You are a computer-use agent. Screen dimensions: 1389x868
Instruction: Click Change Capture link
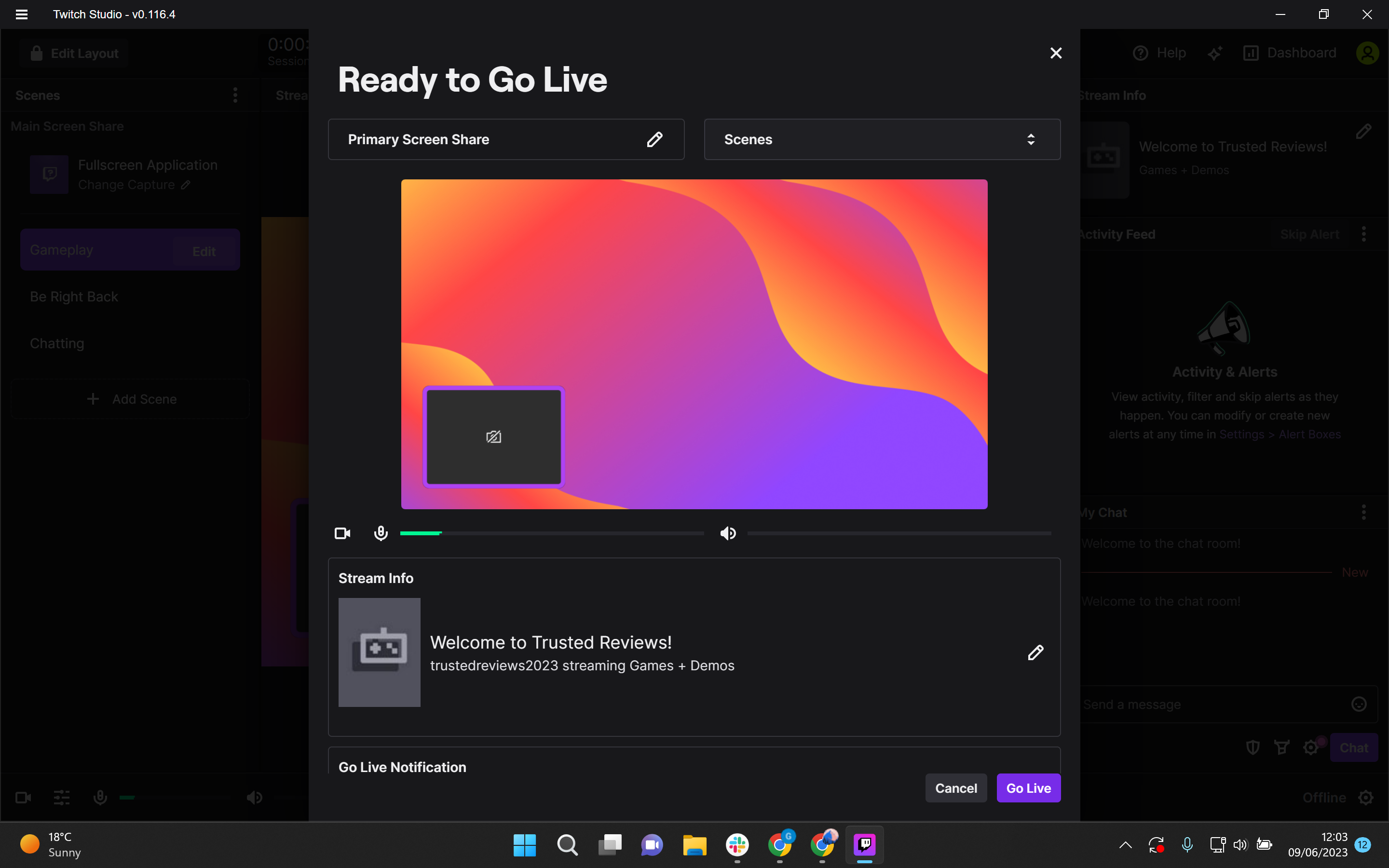pyautogui.click(x=134, y=185)
